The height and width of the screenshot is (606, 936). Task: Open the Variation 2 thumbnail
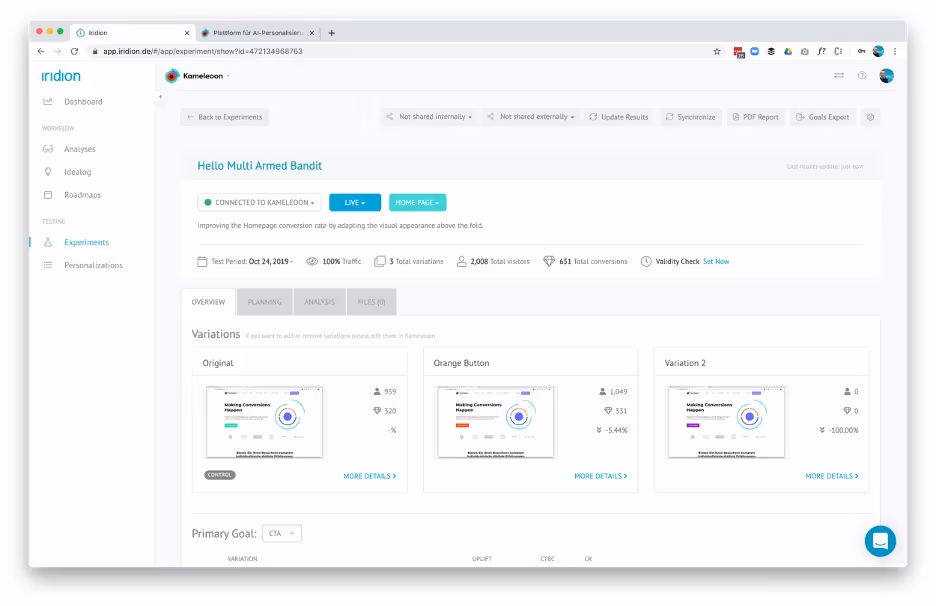click(x=726, y=422)
